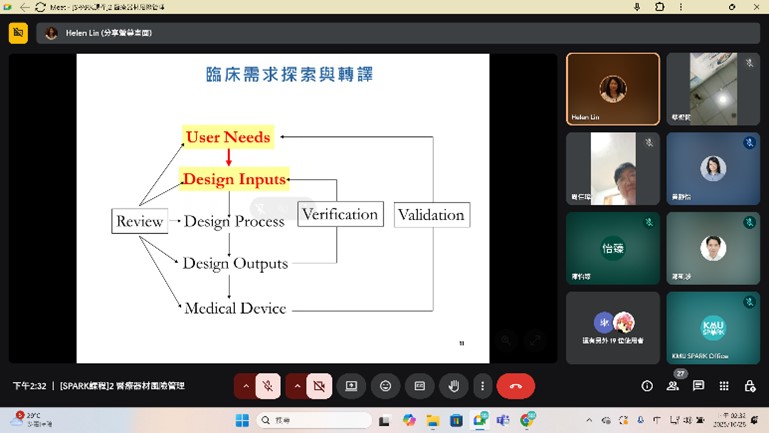Show the participants list panel
Image resolution: width=769 pixels, height=433 pixels.
[x=673, y=386]
